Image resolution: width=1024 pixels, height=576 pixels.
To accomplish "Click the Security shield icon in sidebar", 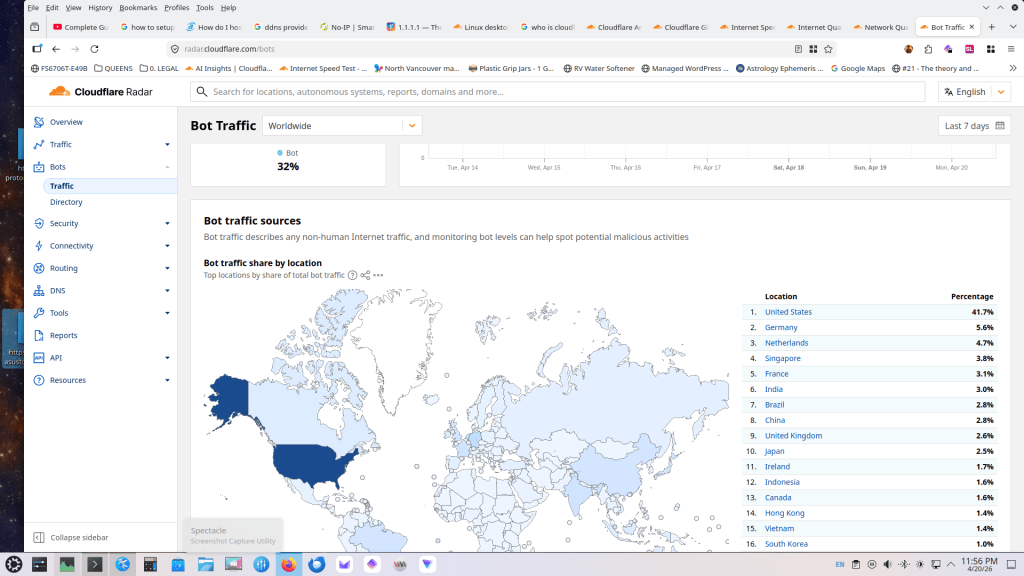I will [39, 223].
